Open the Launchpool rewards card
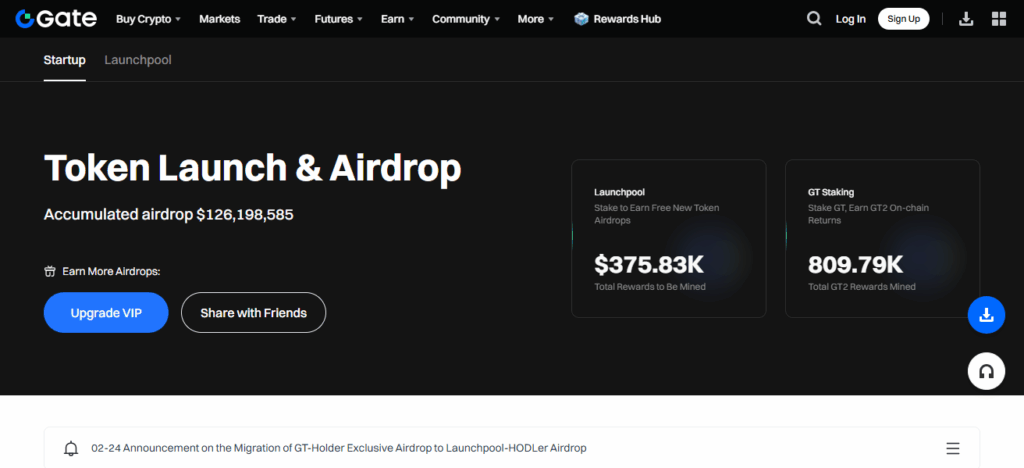 tap(669, 239)
